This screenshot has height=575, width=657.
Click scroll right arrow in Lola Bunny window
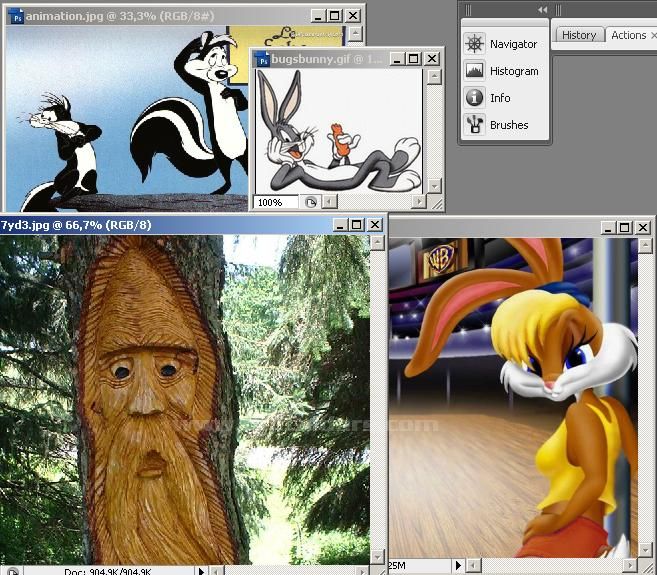629,566
